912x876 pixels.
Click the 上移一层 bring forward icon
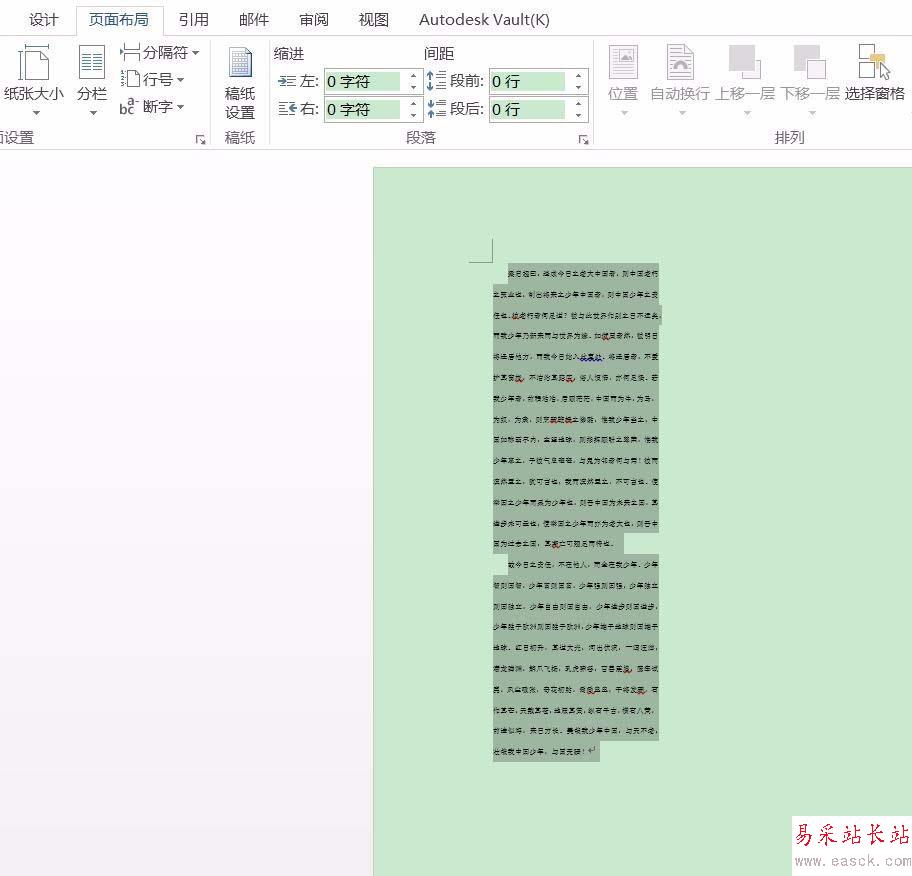[744, 62]
